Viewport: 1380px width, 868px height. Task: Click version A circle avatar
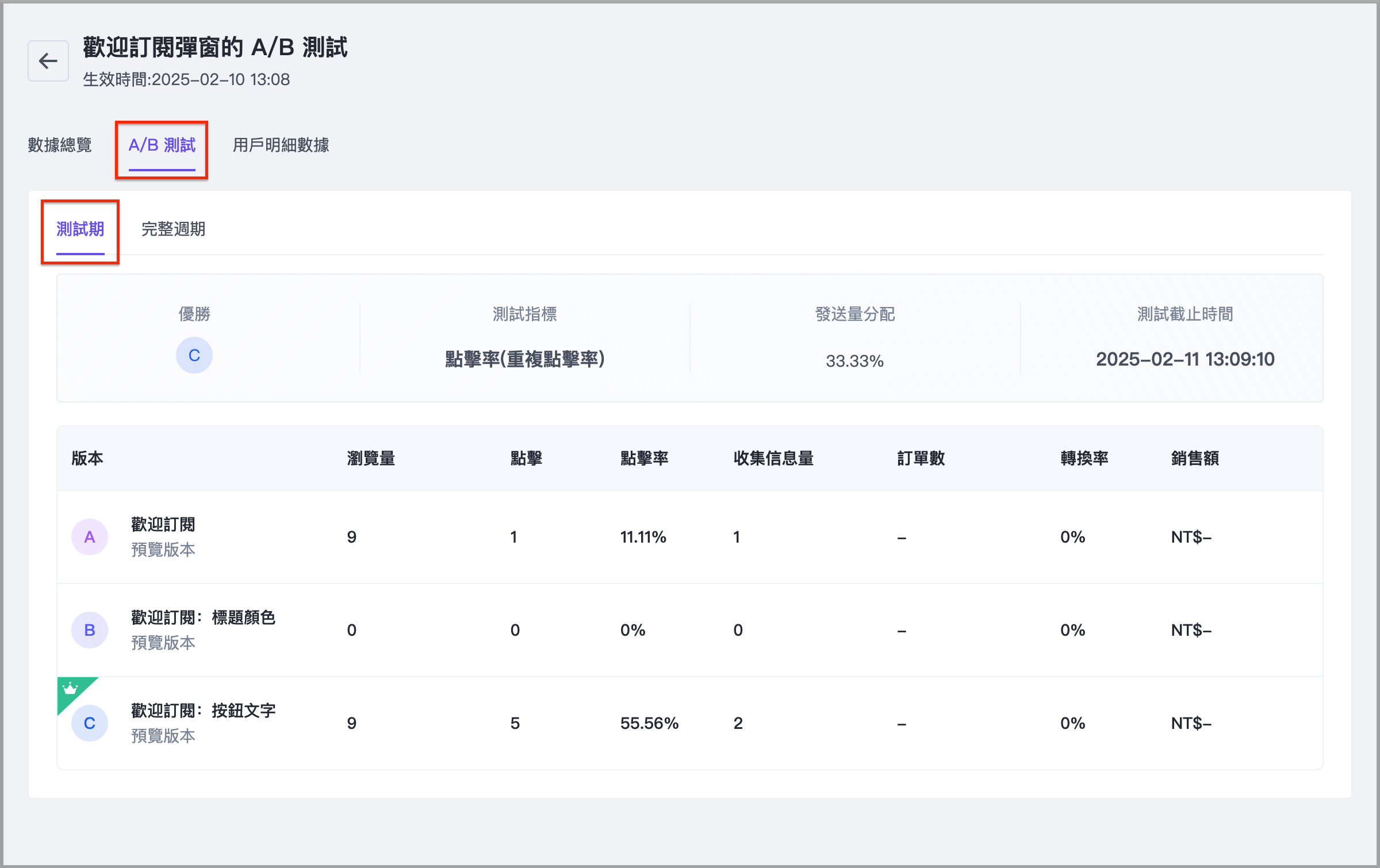[x=90, y=537]
